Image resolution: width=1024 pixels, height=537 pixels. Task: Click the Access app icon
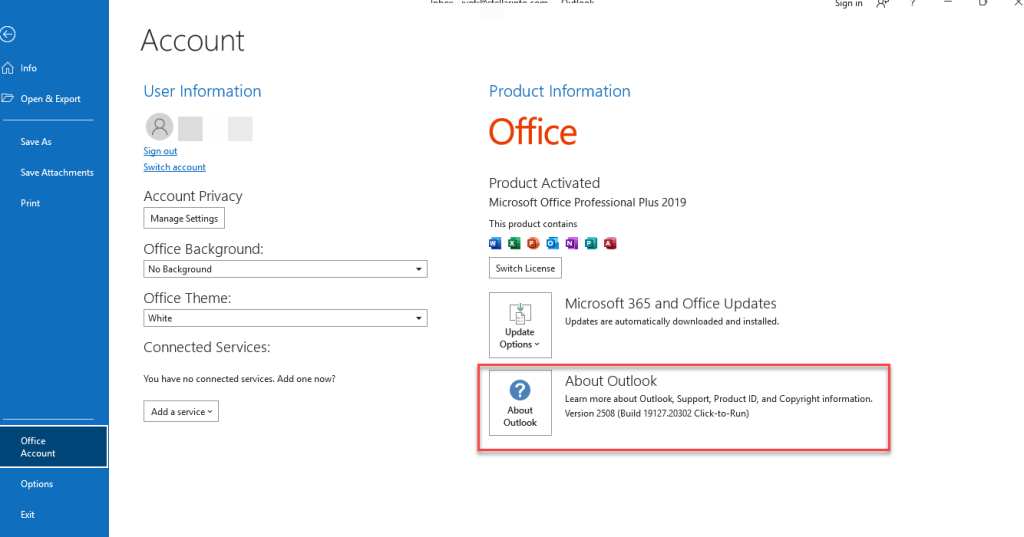pos(610,243)
